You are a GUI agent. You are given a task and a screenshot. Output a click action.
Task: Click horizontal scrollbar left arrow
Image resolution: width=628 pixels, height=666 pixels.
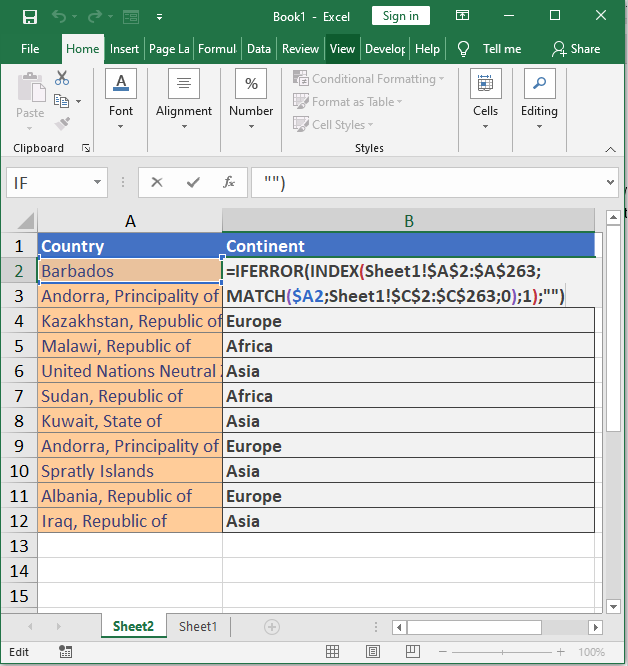[399, 627]
